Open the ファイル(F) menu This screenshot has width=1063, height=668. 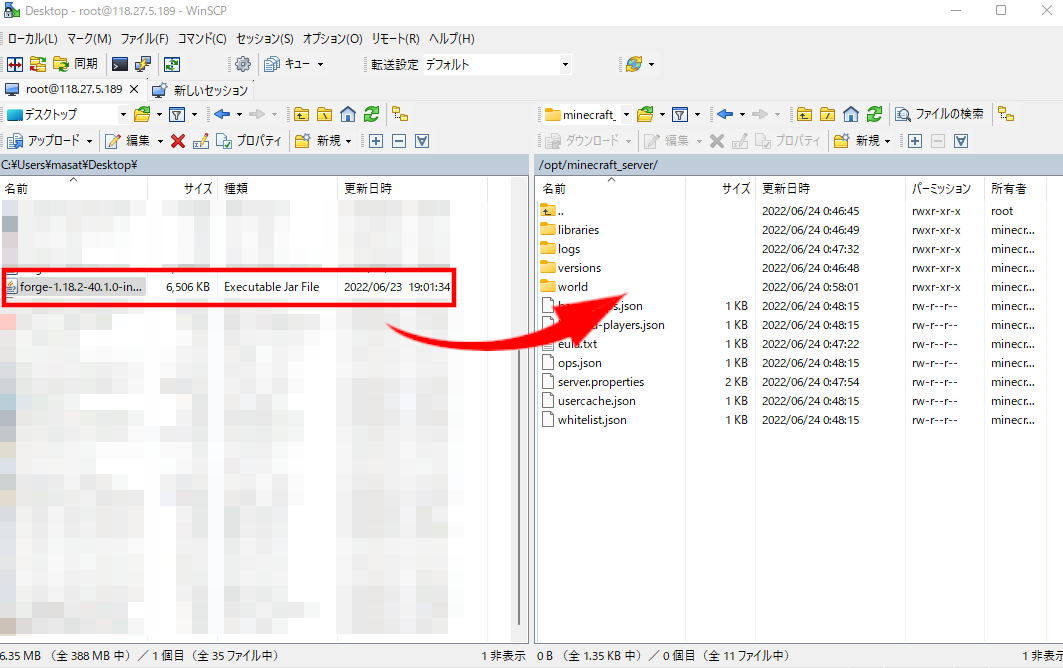[144, 39]
